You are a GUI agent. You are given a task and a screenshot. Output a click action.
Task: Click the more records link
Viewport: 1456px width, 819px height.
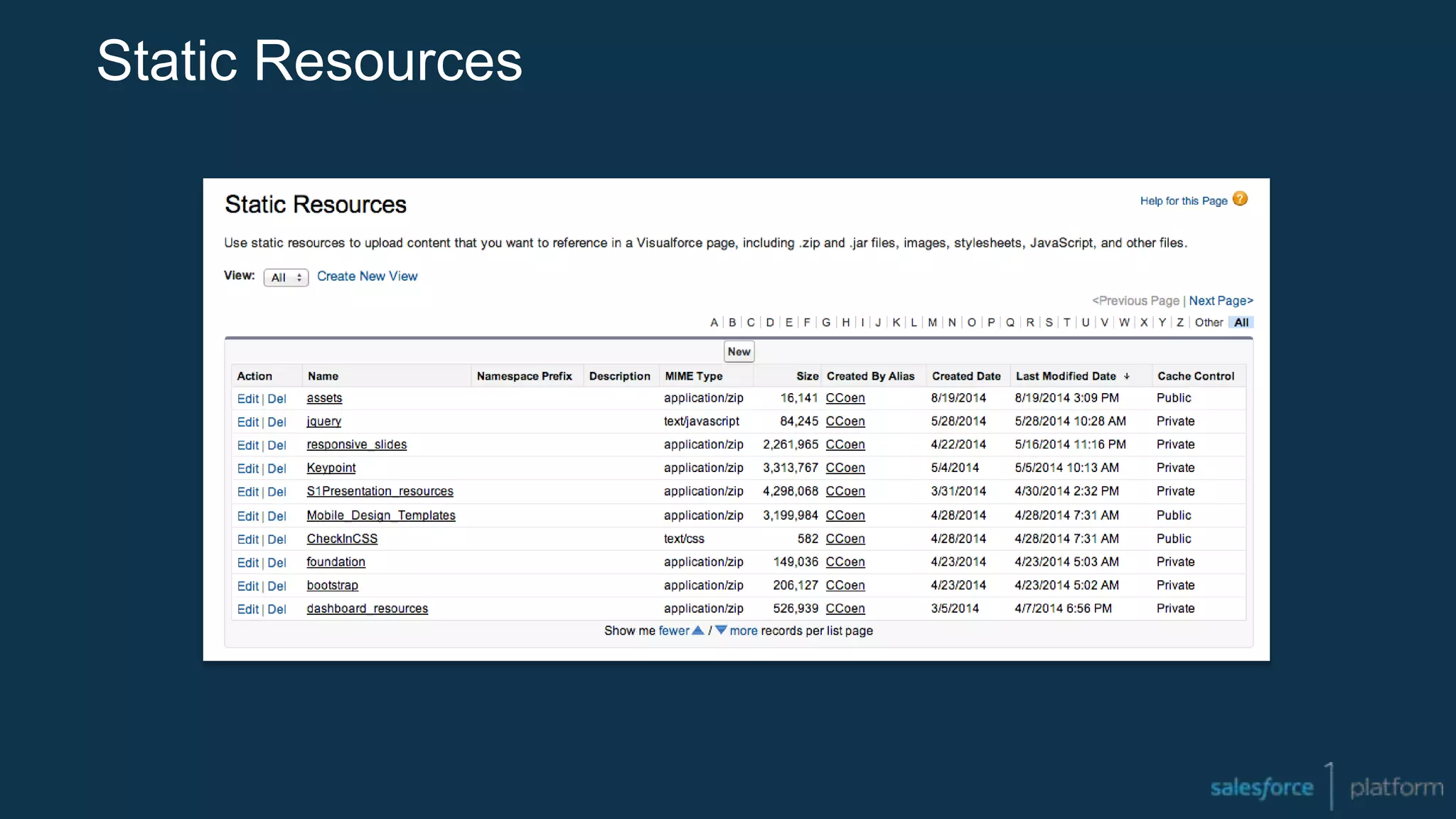coord(744,631)
